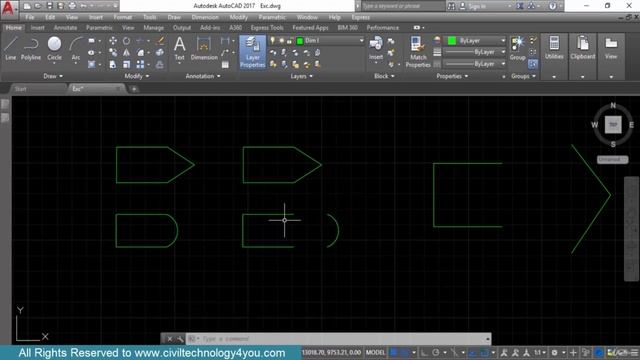Click the TOP face of ViewCube
Viewport: 640px width, 360px height.
[x=613, y=125]
